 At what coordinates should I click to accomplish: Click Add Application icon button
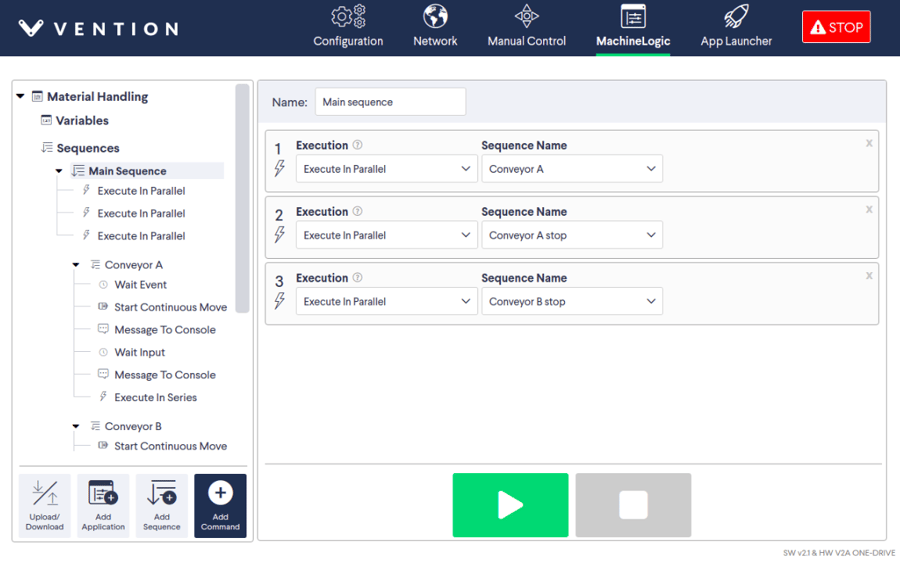coord(103,506)
